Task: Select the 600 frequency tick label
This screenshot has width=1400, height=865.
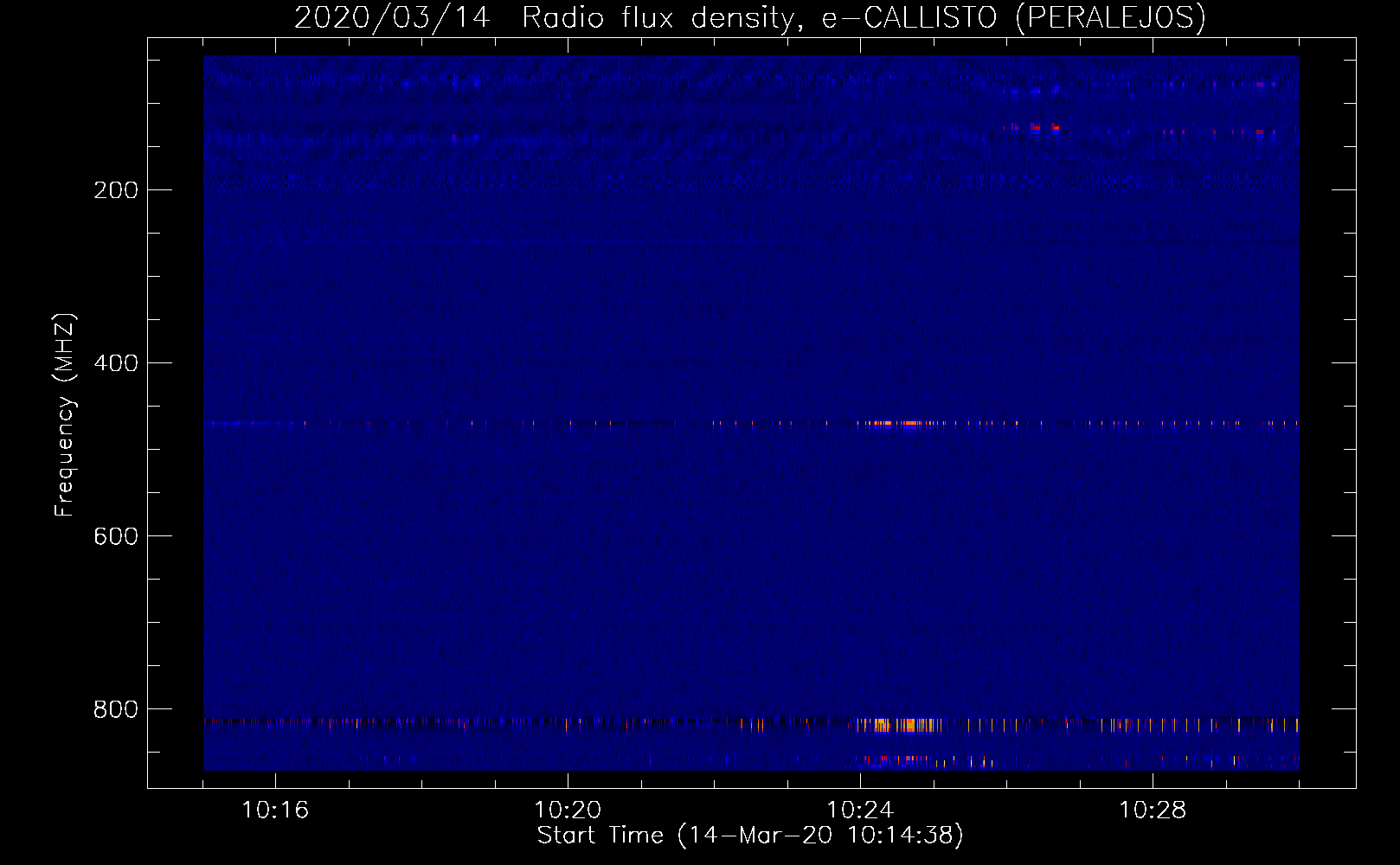Action: coord(116,536)
